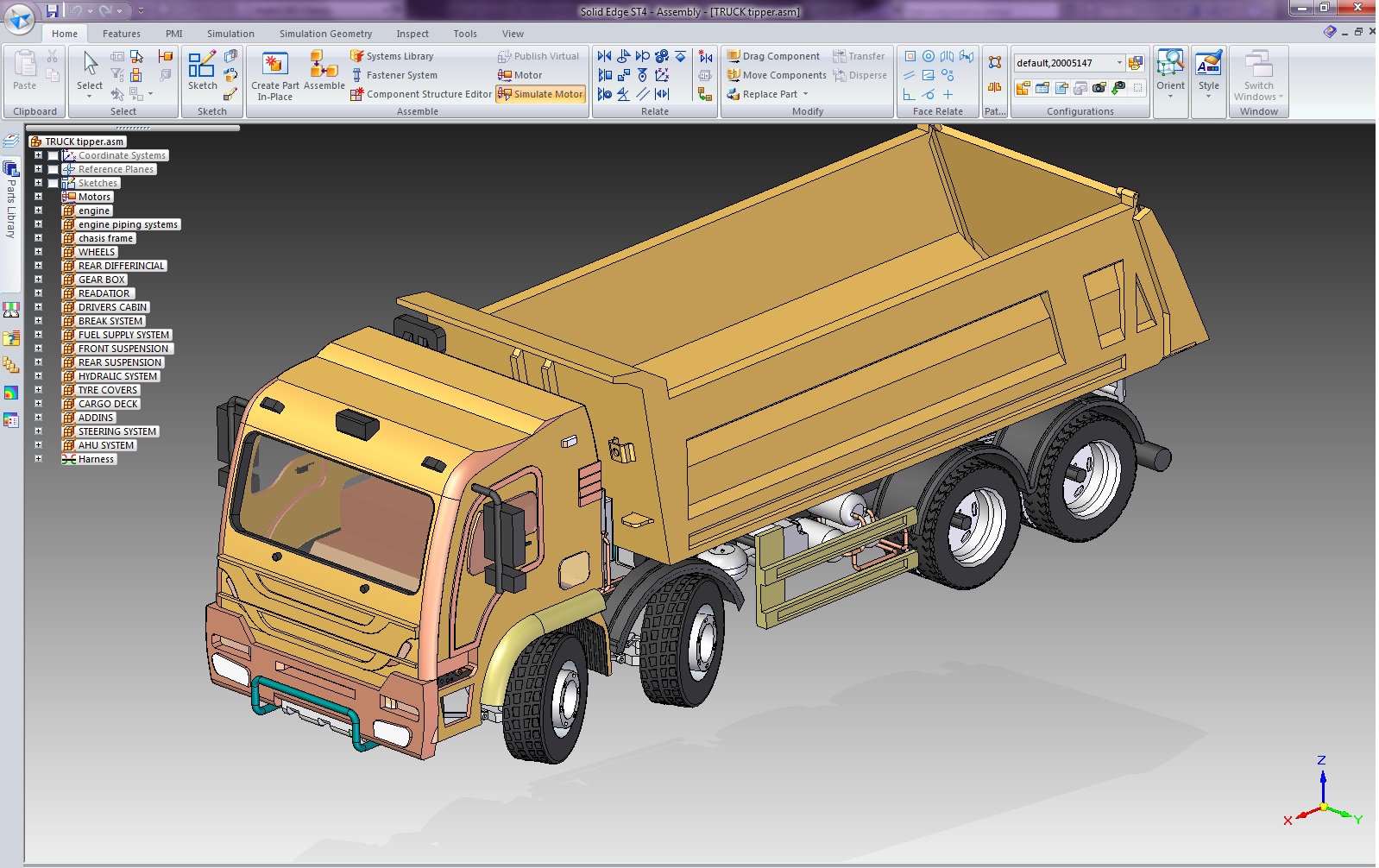The height and width of the screenshot is (868, 1379).
Task: Switch to the Home tab
Action: click(65, 34)
